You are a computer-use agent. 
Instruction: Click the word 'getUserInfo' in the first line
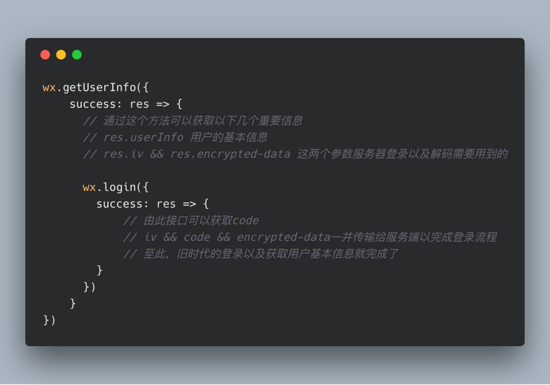[x=99, y=87]
